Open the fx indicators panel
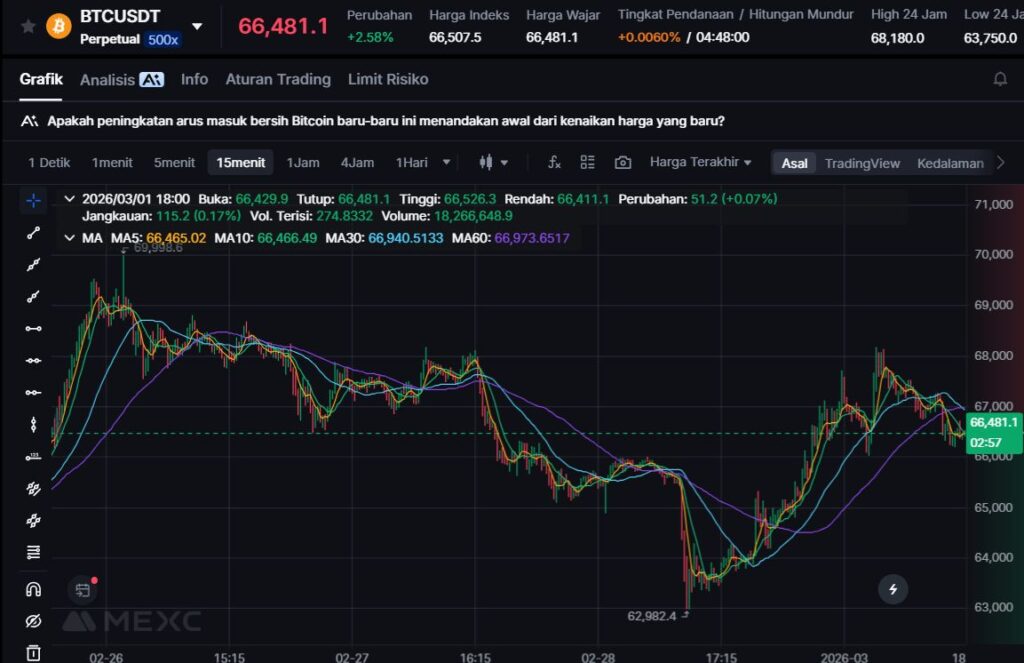The width and height of the screenshot is (1024, 663). click(554, 162)
